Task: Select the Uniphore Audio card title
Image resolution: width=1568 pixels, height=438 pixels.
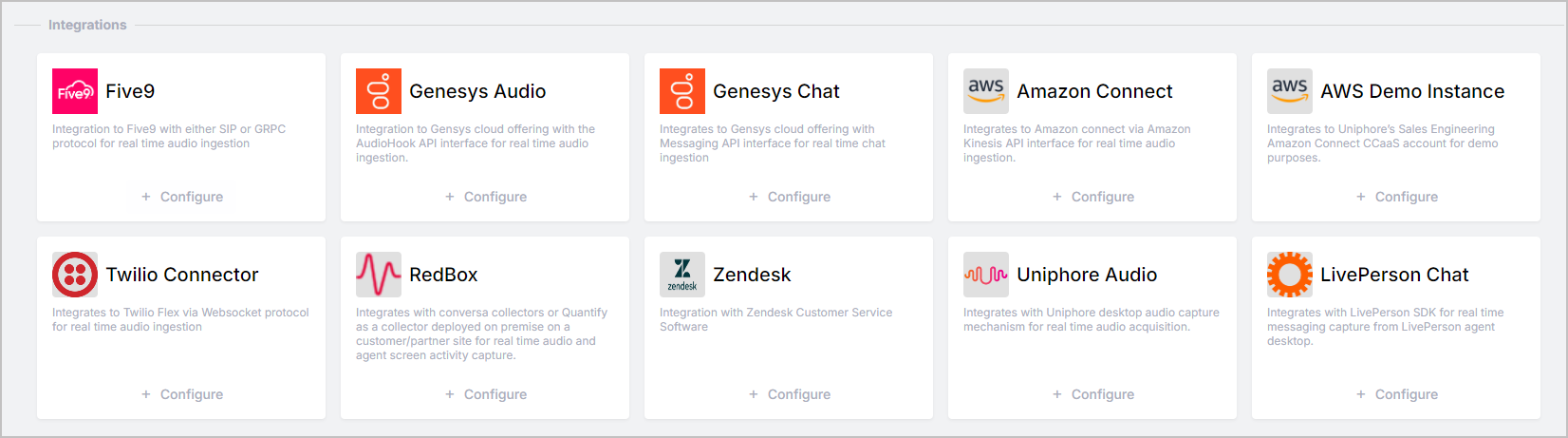Action: [x=1087, y=275]
